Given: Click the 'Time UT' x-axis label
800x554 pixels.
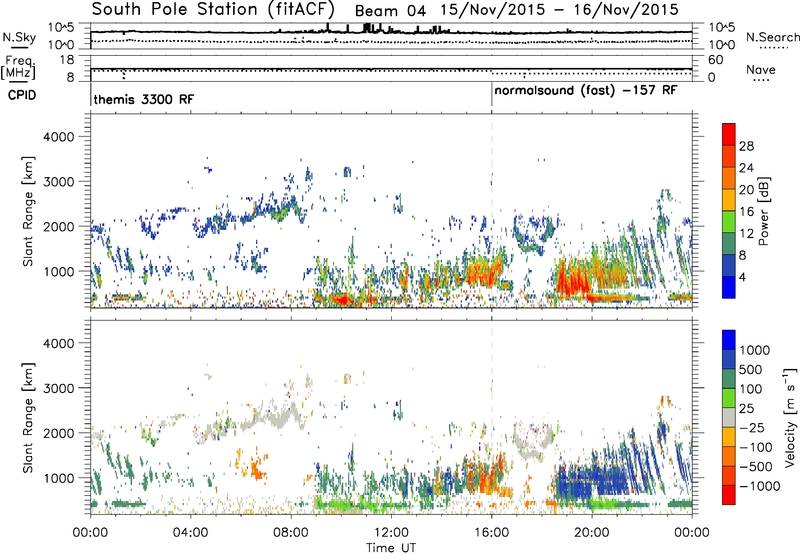Looking at the screenshot, I should pyautogui.click(x=391, y=547).
